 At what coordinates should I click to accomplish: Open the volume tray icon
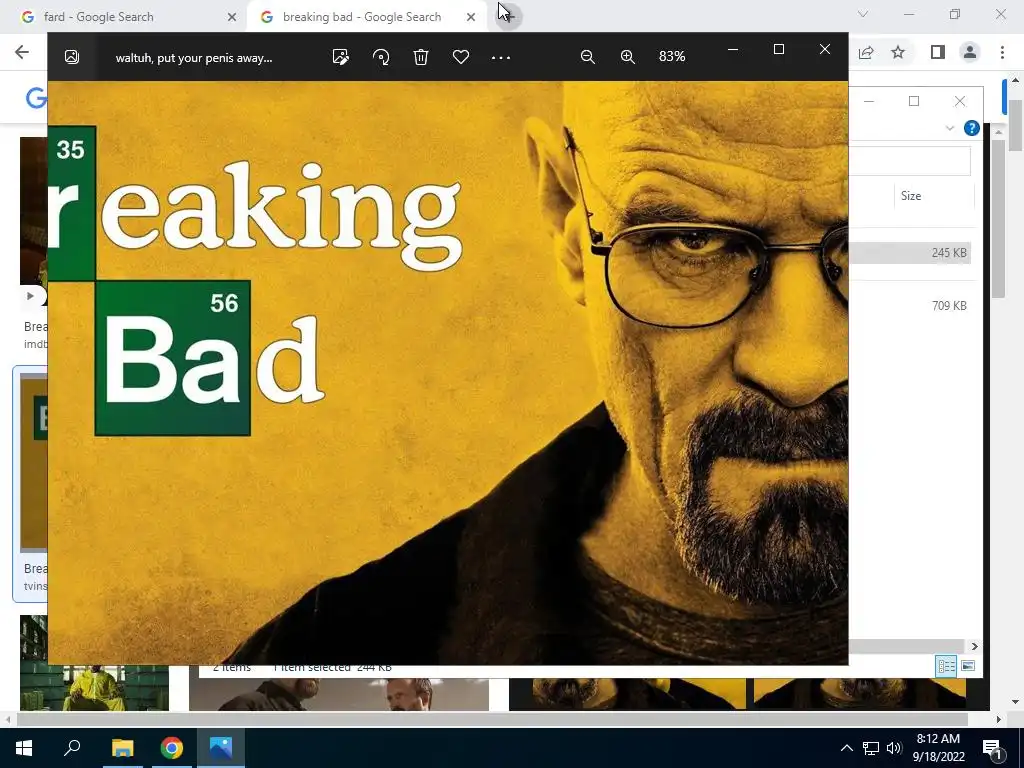(894, 748)
